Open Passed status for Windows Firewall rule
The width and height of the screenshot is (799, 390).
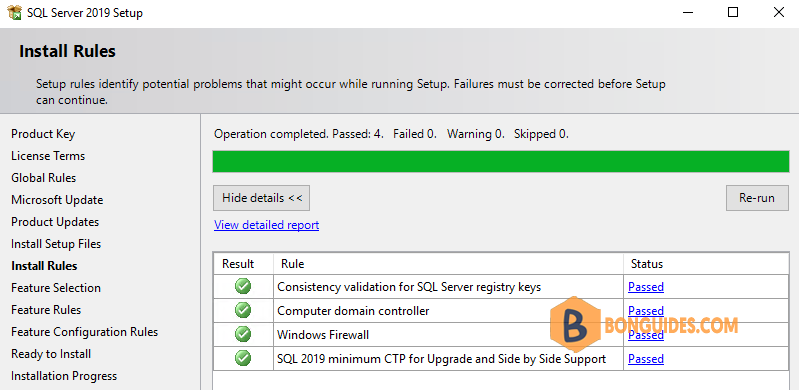[x=646, y=335]
